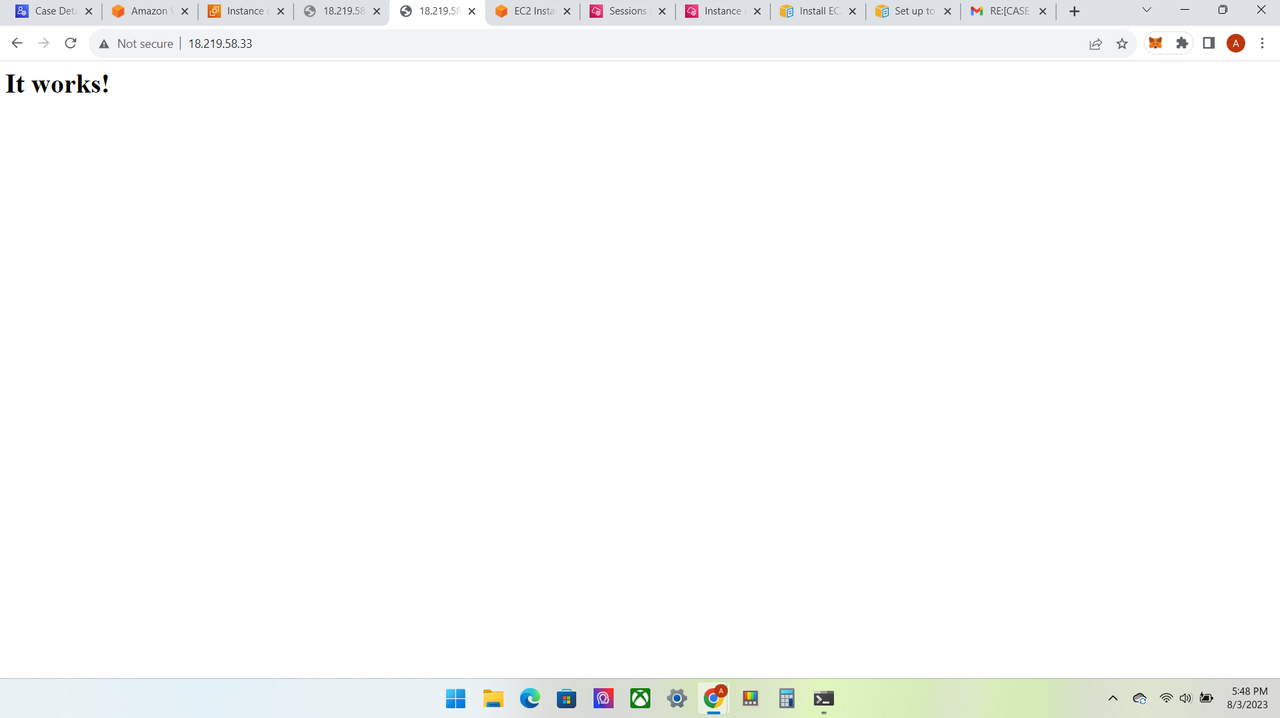Image resolution: width=1280 pixels, height=718 pixels.
Task: Show hidden system tray icons
Action: pyautogui.click(x=1112, y=698)
